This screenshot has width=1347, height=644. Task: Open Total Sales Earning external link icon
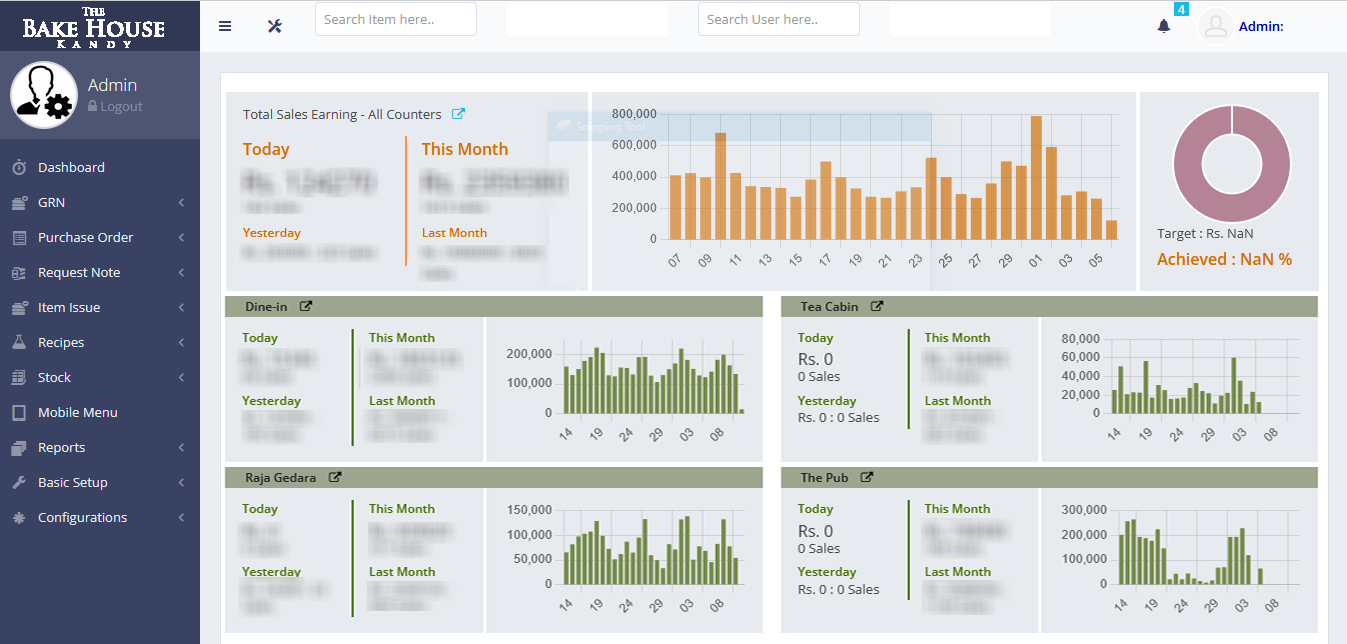458,114
